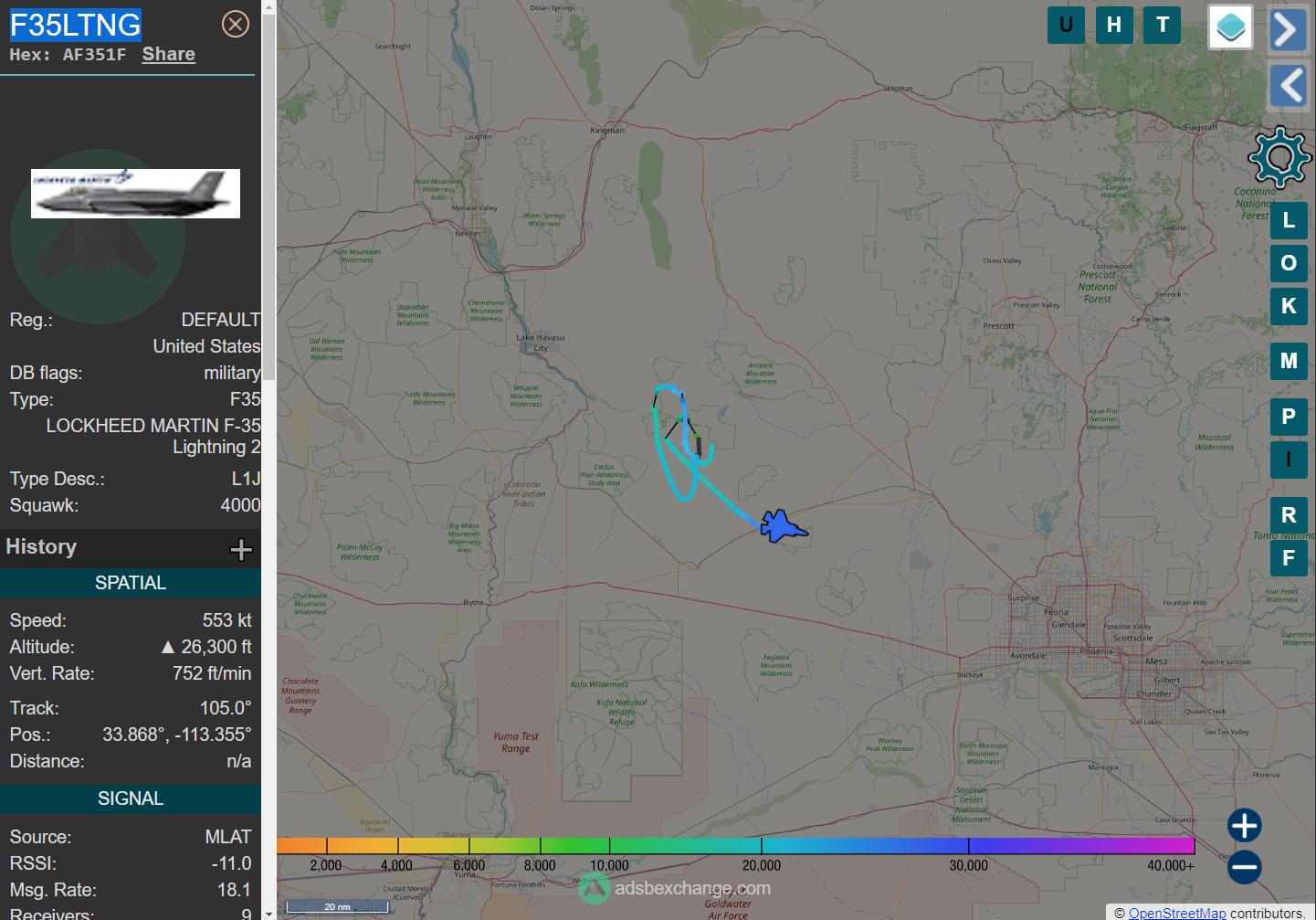Zoom in with the plus button
This screenshot has width=1316, height=920.
click(1244, 825)
